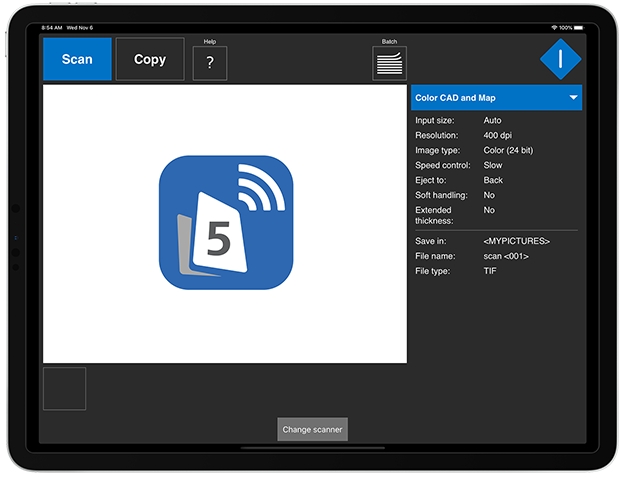620x478 pixels.
Task: Open the Save in <MYPICTURES> location
Action: pyautogui.click(x=516, y=241)
